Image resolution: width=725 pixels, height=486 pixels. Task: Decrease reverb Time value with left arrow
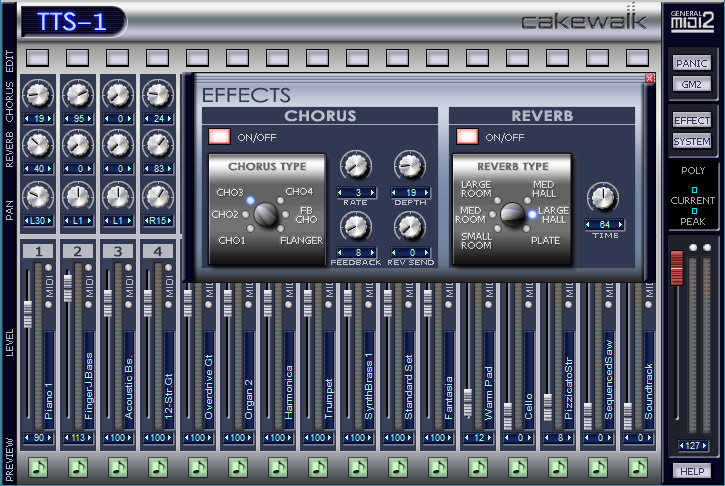click(588, 225)
